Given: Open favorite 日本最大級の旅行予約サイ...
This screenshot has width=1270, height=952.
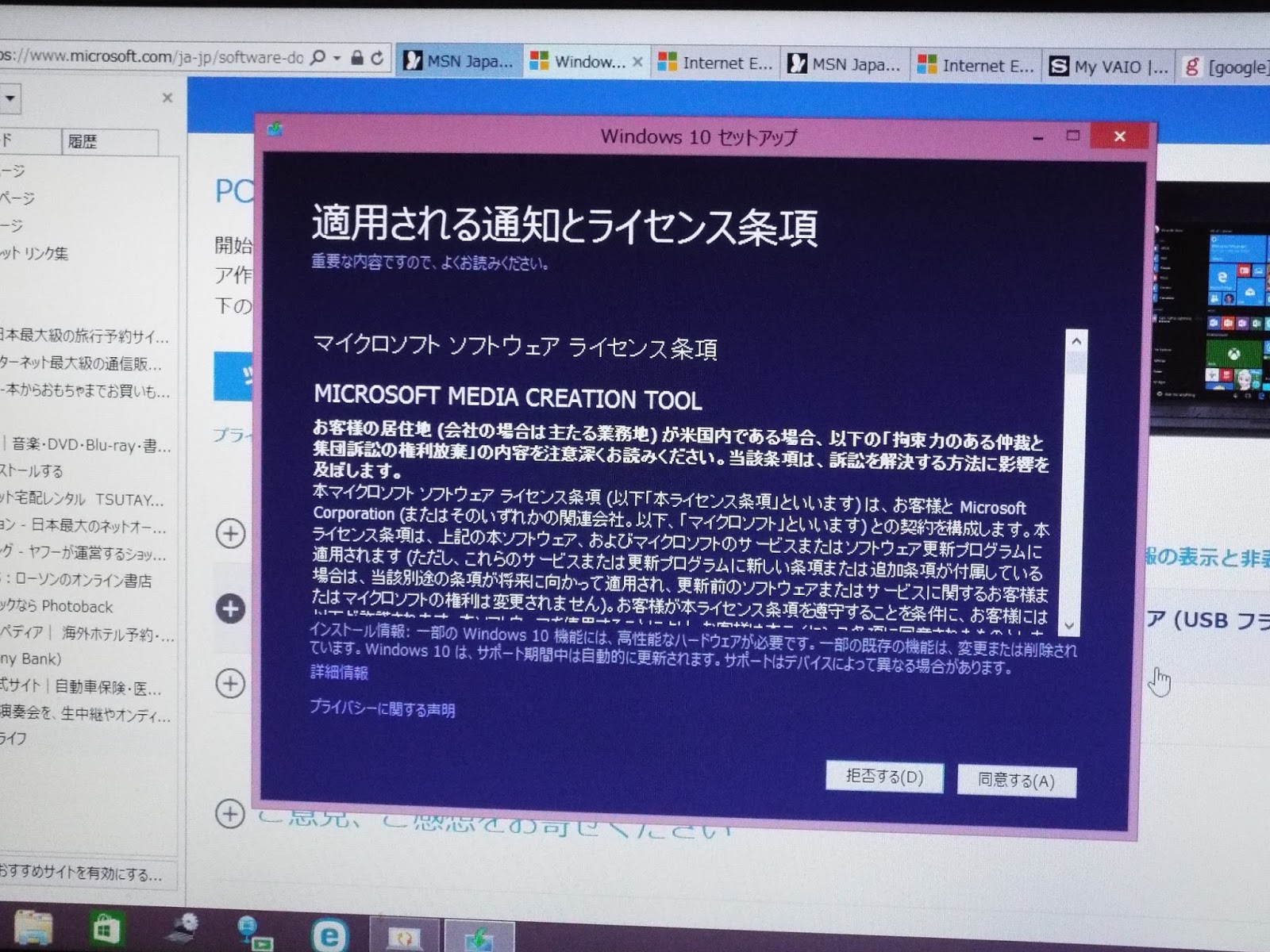Looking at the screenshot, I should point(84,336).
